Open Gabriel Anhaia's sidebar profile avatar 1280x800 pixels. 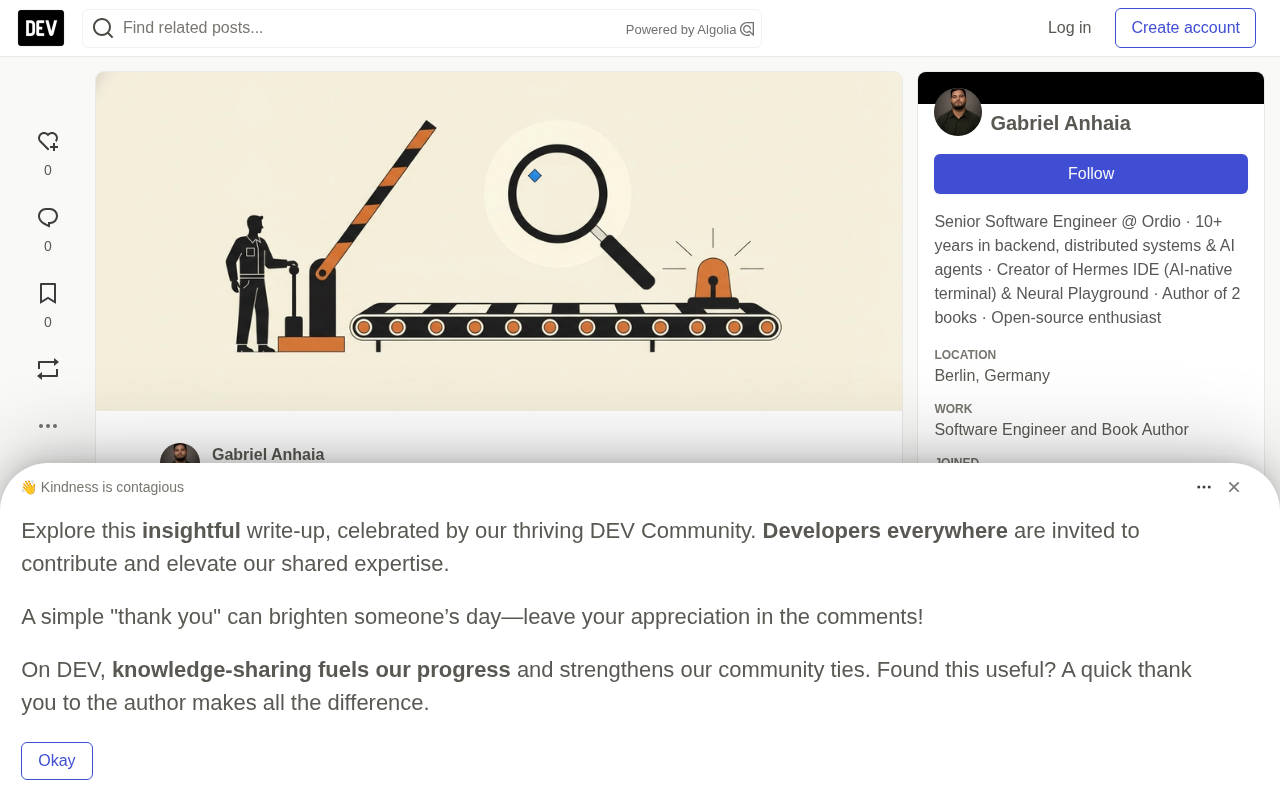click(958, 112)
